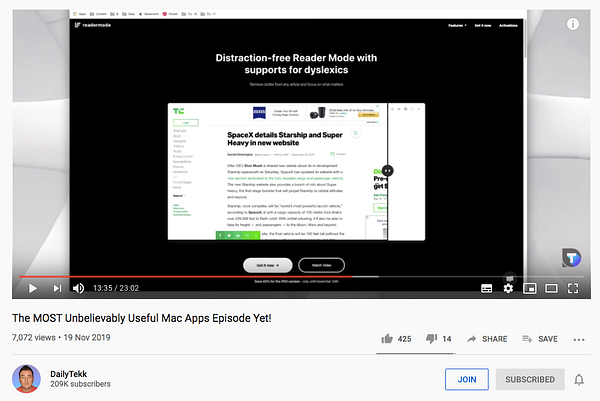The image size is (600, 401).
Task: Skip to next video
Action: 57,288
